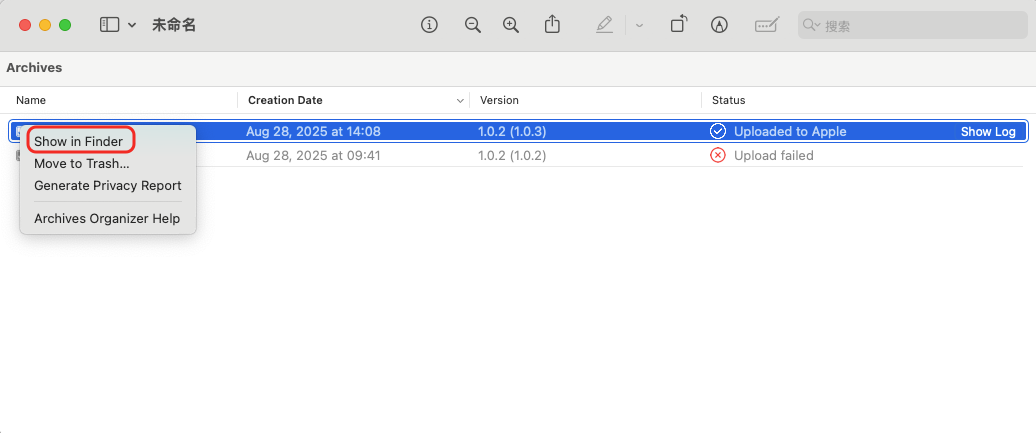Viewport: 1036px width, 433px height.
Task: Expand the highlight options chevron
Action: 639,25
